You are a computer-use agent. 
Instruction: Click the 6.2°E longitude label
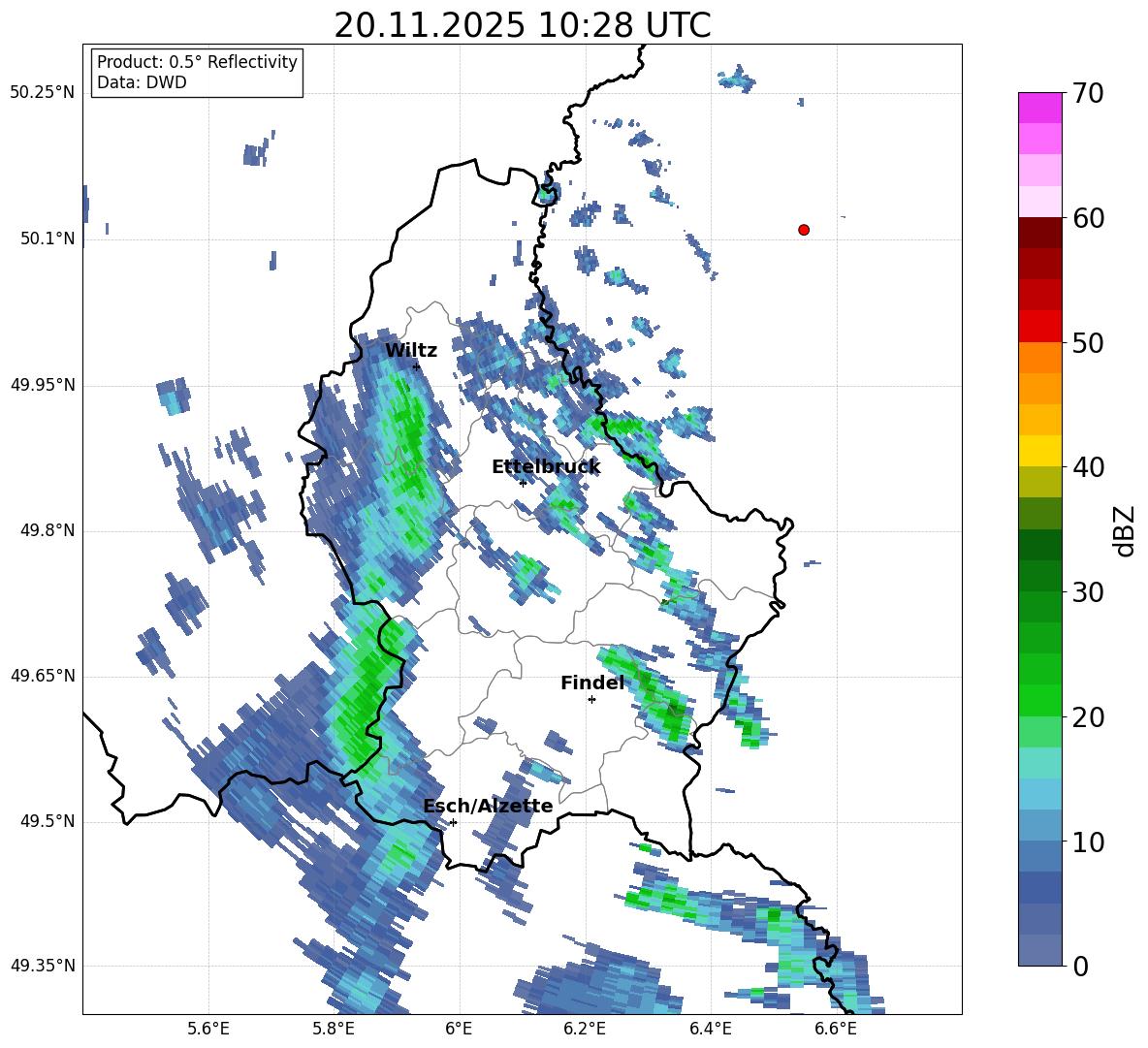585,1029
